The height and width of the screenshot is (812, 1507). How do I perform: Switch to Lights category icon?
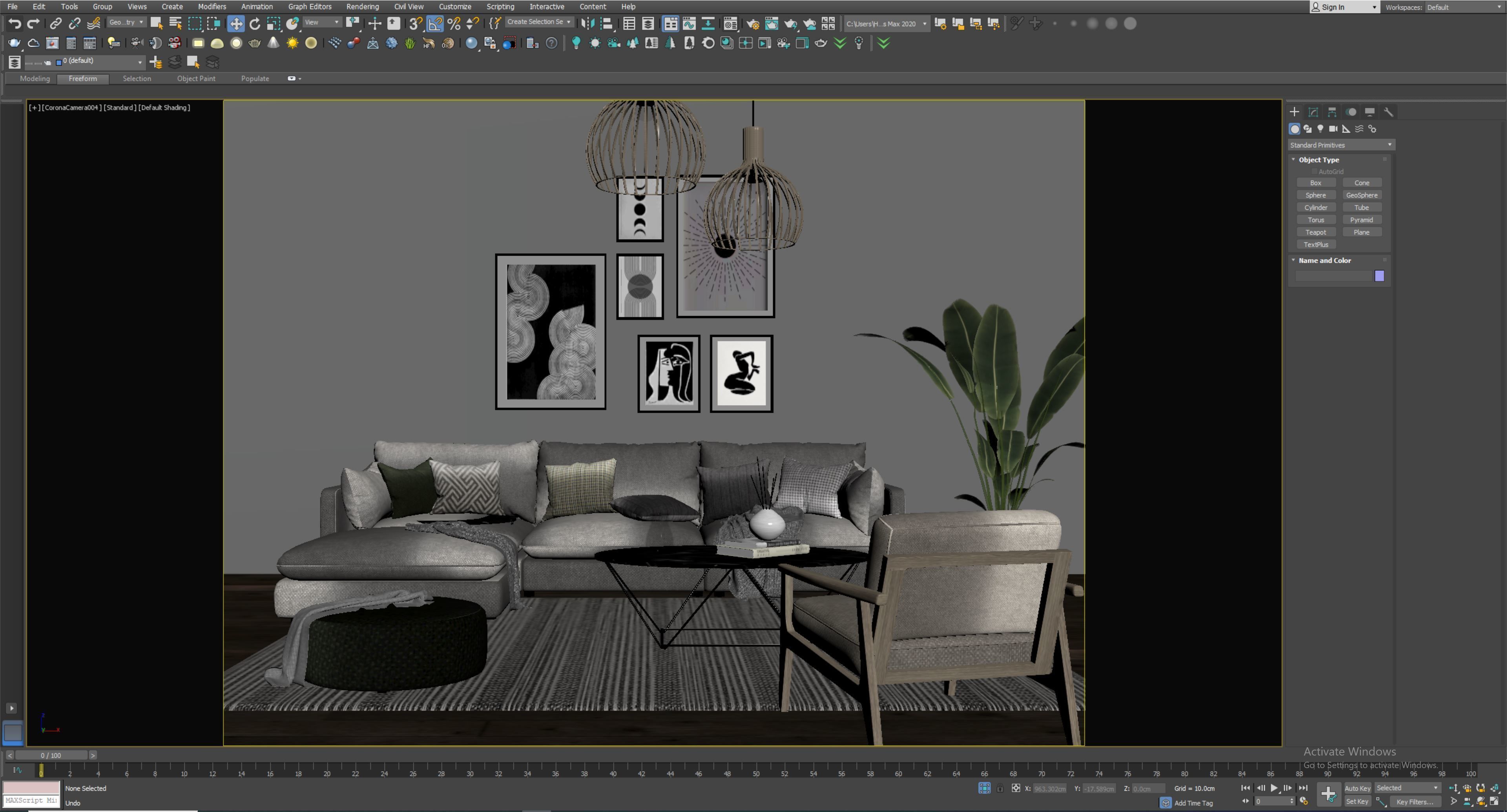click(x=1320, y=129)
